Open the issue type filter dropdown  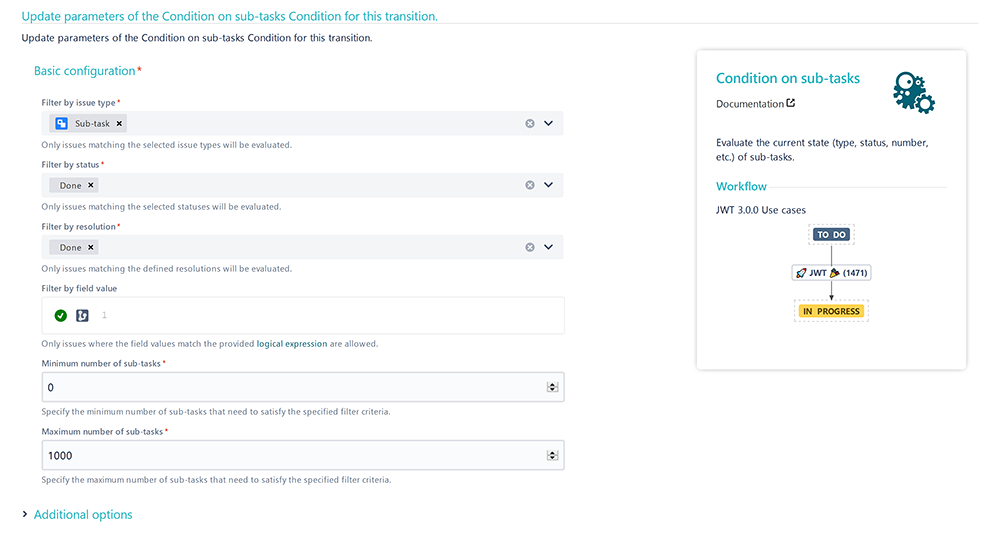pos(548,123)
